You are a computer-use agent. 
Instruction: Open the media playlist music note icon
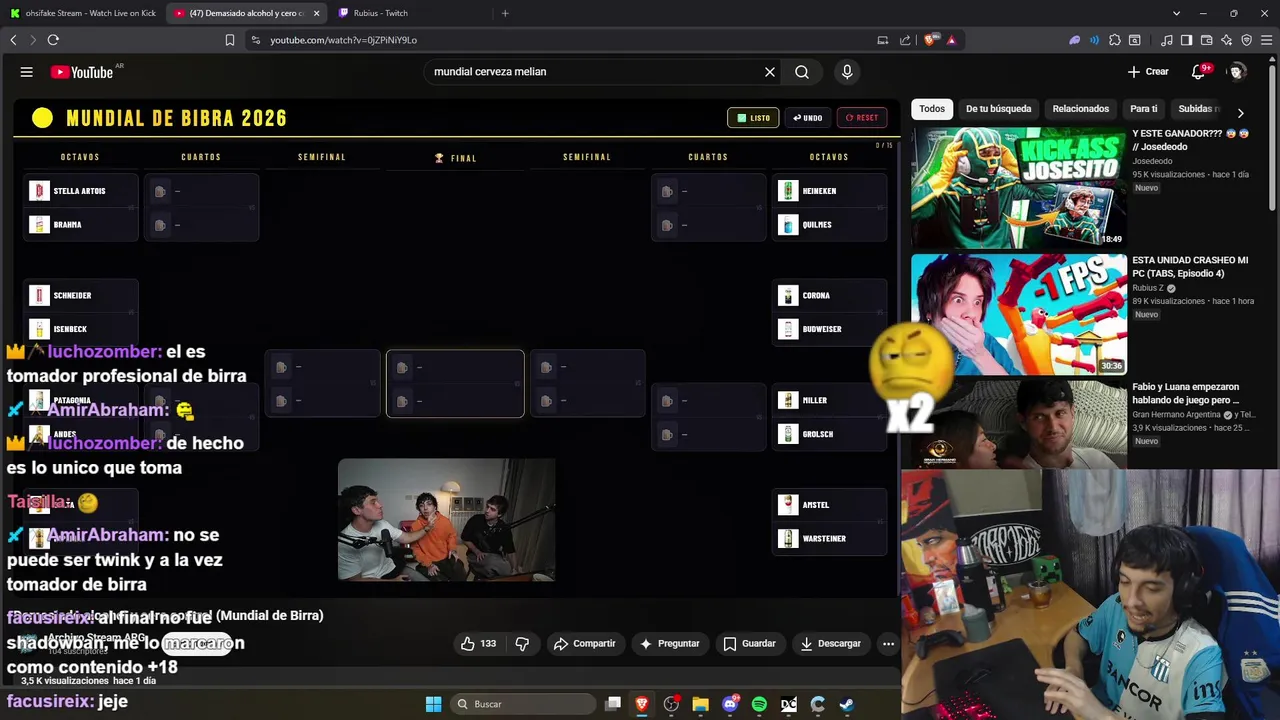(x=1167, y=40)
